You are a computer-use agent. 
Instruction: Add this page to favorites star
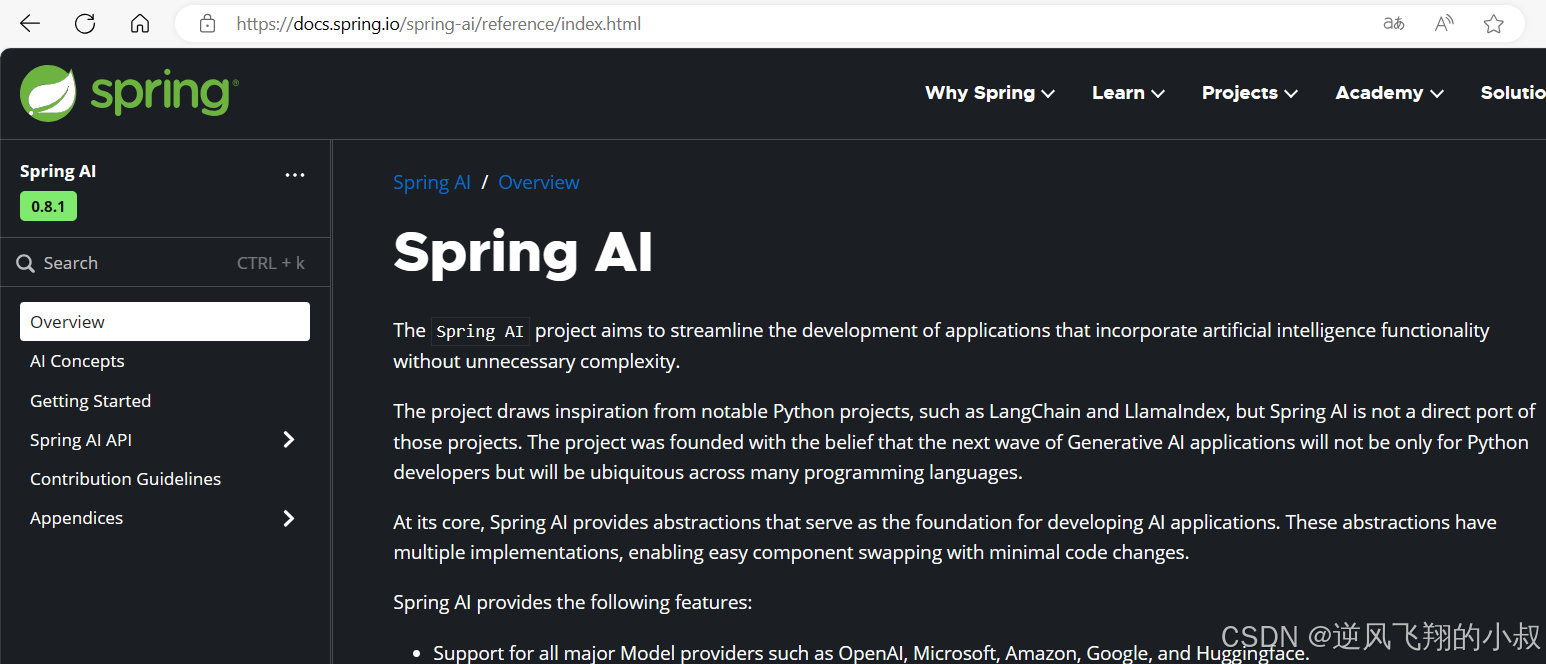tap(1494, 24)
